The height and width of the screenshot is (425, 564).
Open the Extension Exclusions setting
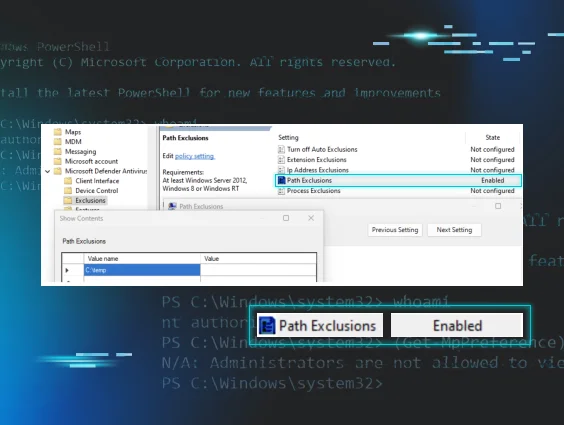[317, 160]
